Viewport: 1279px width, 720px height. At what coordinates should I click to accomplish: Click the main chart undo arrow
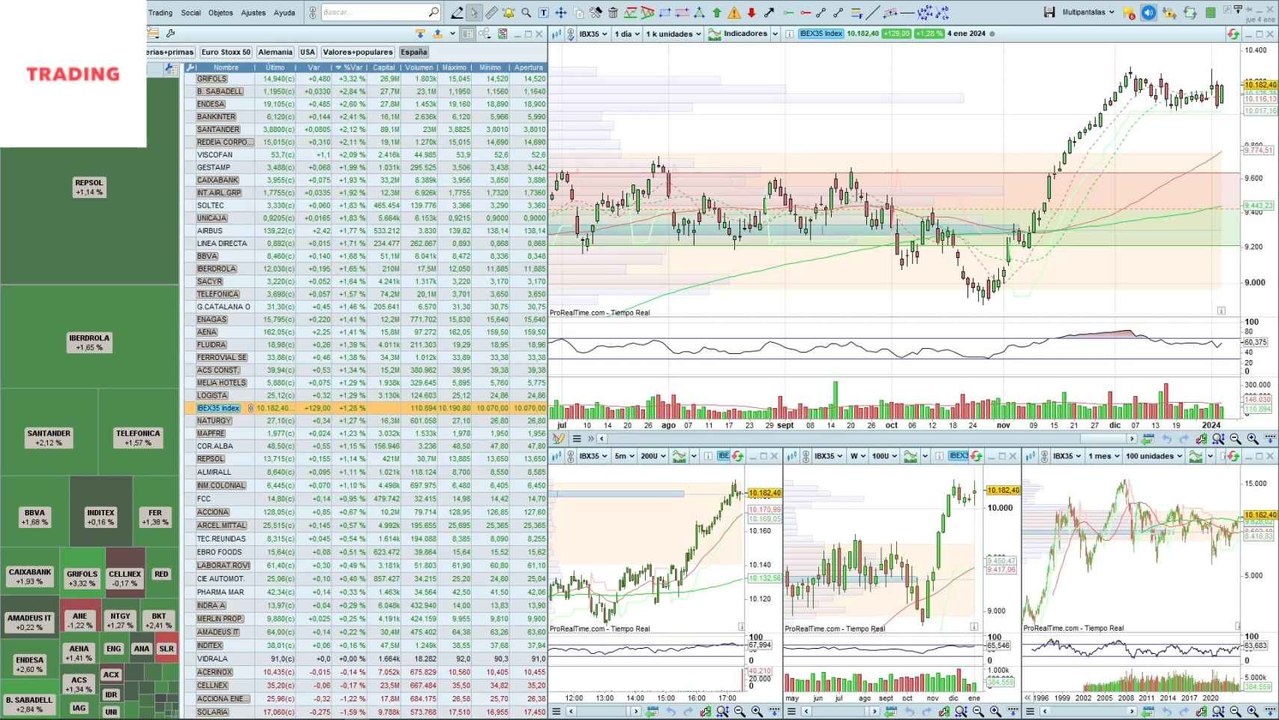[x=1165, y=439]
